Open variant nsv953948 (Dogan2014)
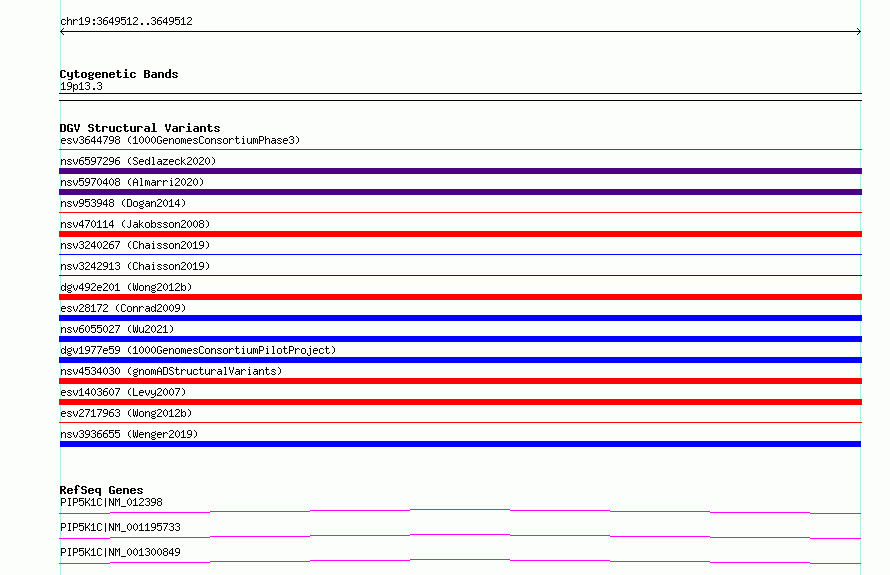 pos(123,203)
